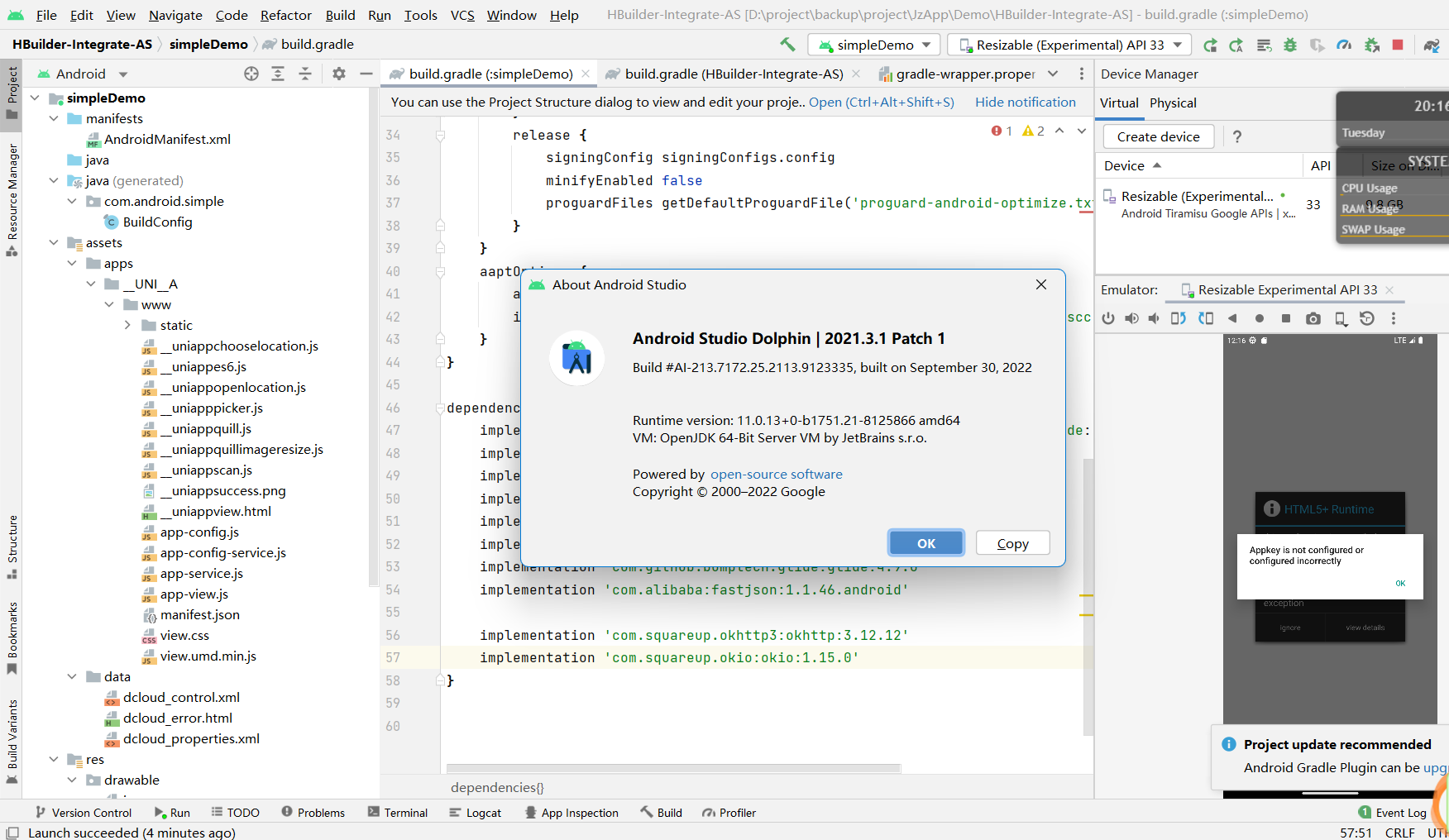Toggle Build Variants side panel
Image resolution: width=1449 pixels, height=840 pixels.
12,742
